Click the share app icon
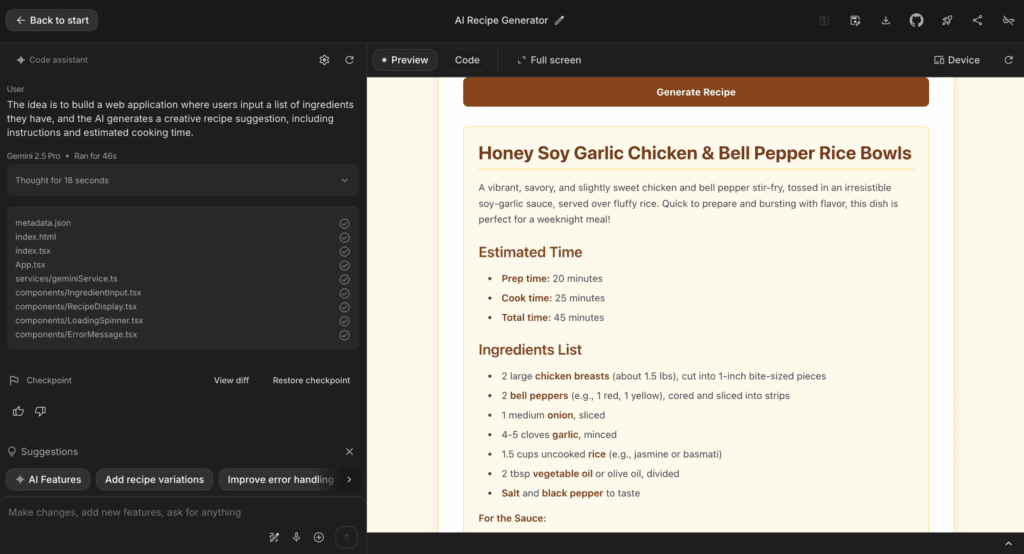 tap(977, 20)
